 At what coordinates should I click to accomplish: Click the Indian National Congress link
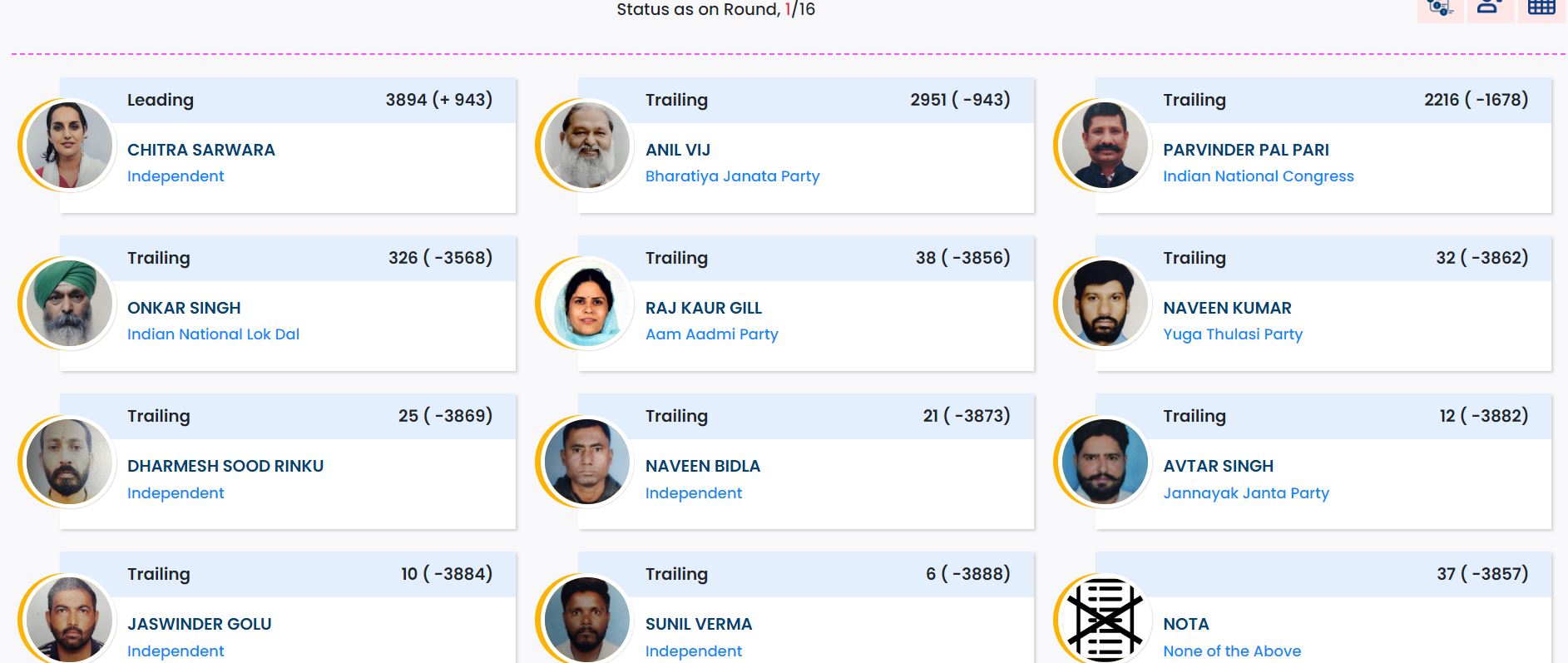(x=1258, y=176)
